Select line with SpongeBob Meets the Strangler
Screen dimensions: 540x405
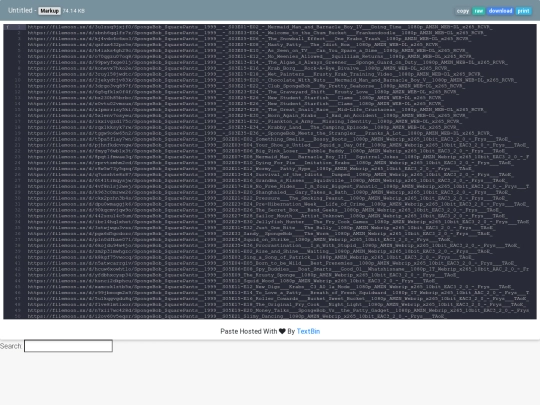(260, 133)
